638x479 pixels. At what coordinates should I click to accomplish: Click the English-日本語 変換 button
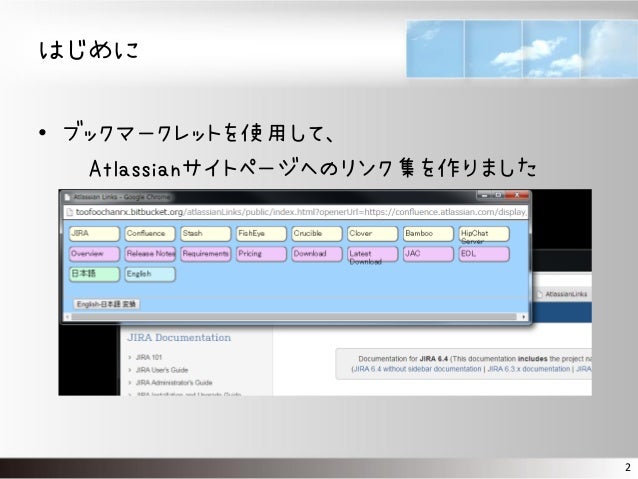click(x=106, y=304)
